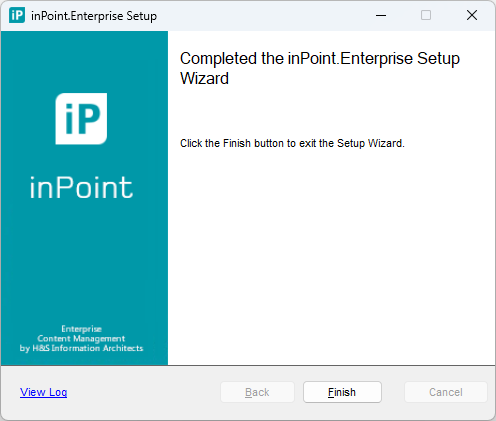The width and height of the screenshot is (496, 421).
Task: Minimize the inPoint.Enterprise Setup window
Action: 381,15
